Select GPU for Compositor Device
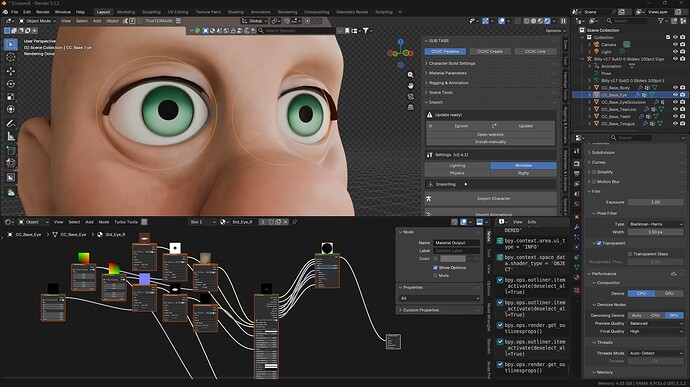 tap(669, 293)
